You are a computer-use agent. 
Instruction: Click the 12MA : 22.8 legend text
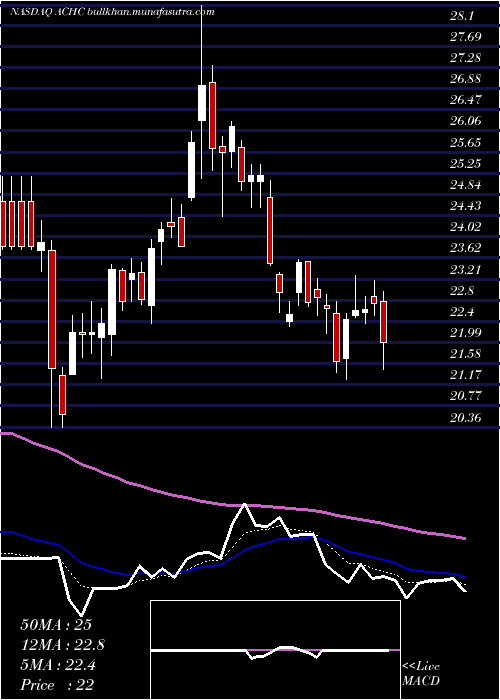tap(62, 645)
